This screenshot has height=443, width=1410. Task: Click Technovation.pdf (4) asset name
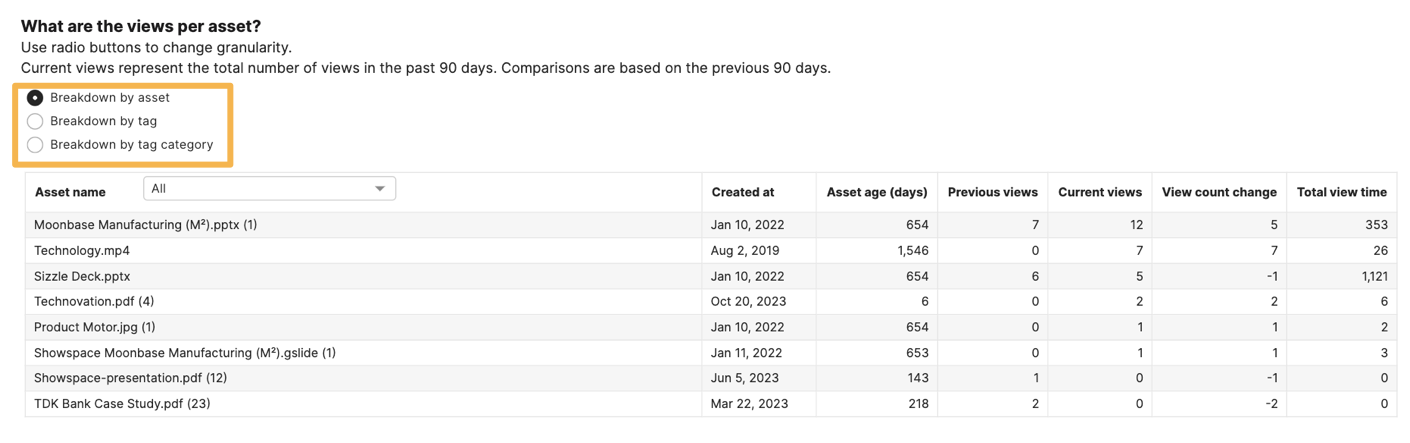point(94,301)
